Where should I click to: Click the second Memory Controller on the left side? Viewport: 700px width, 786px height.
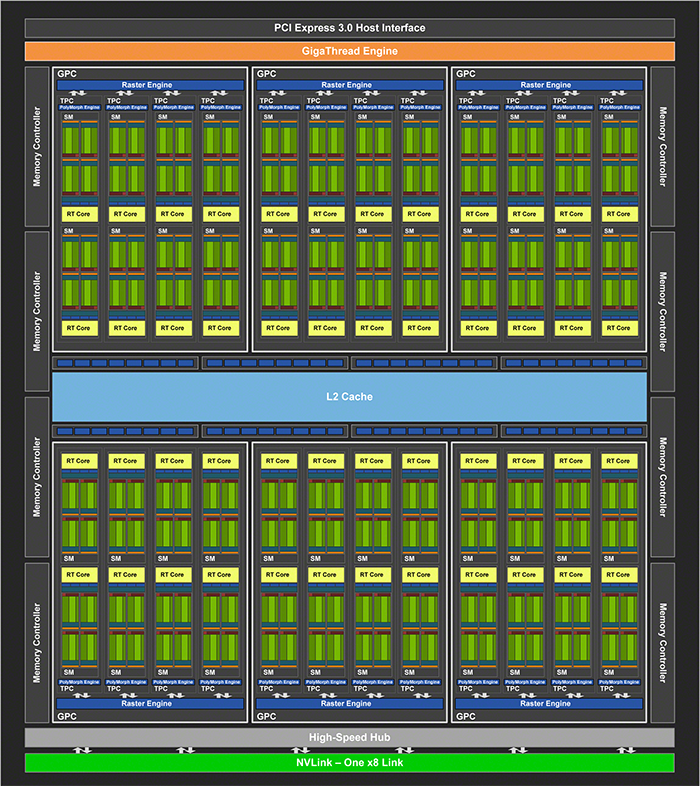coord(37,311)
